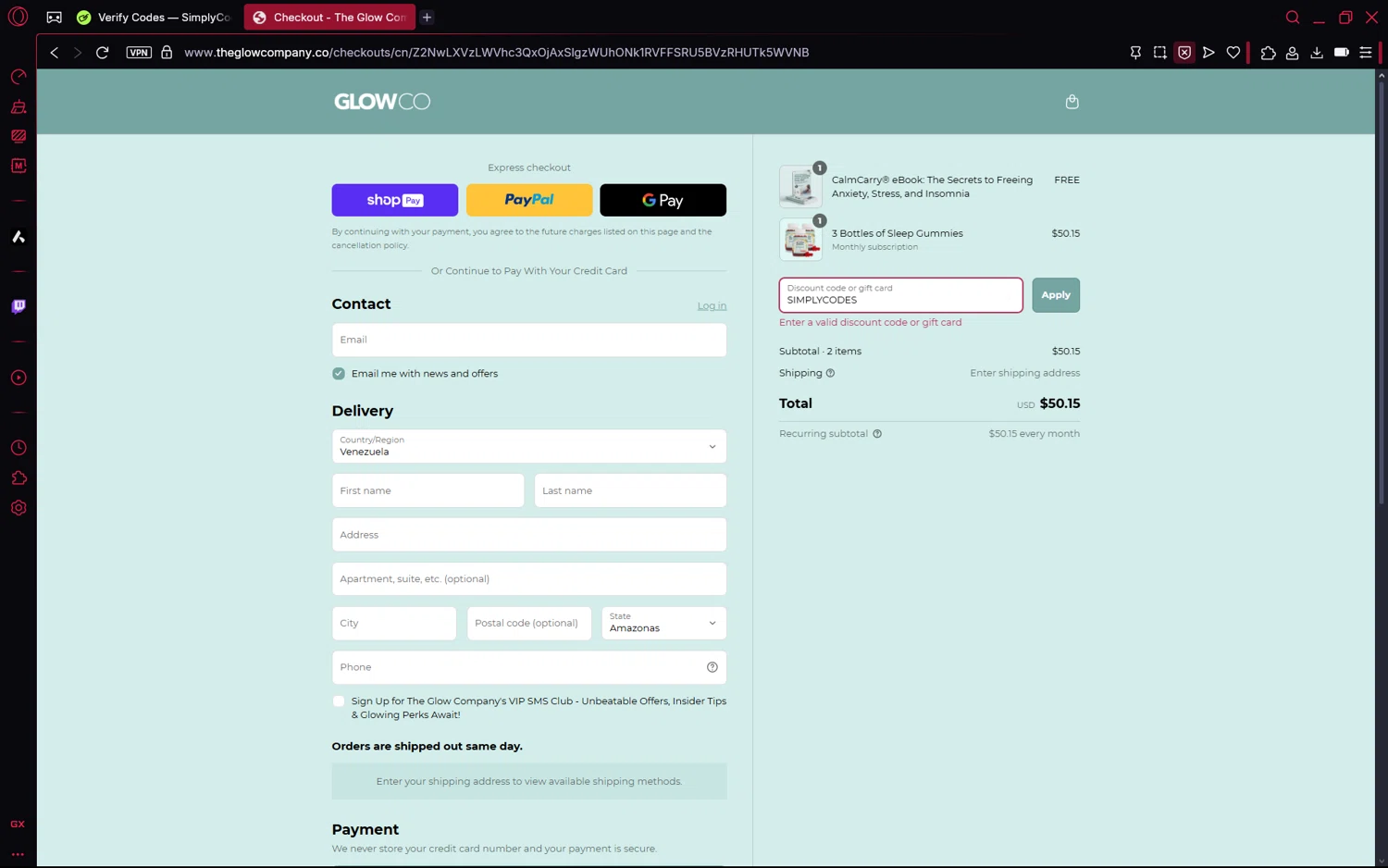Switch to the Verify Codes — SimplyCodes tab

point(155,17)
